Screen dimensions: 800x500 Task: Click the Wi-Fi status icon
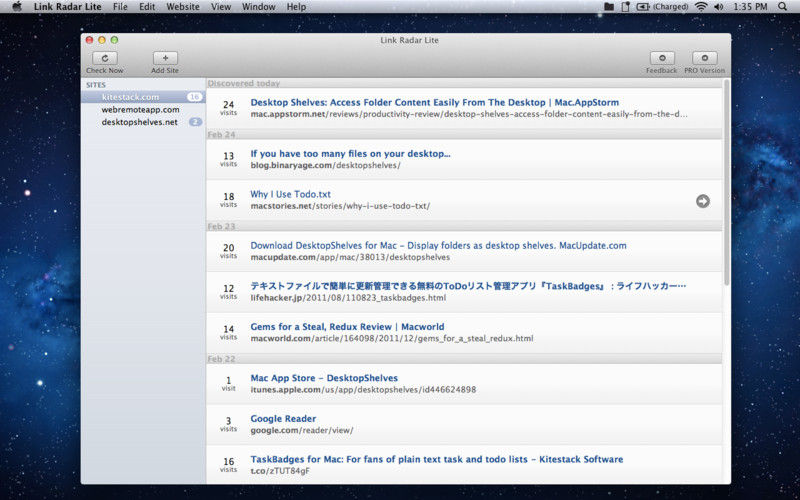point(701,7)
